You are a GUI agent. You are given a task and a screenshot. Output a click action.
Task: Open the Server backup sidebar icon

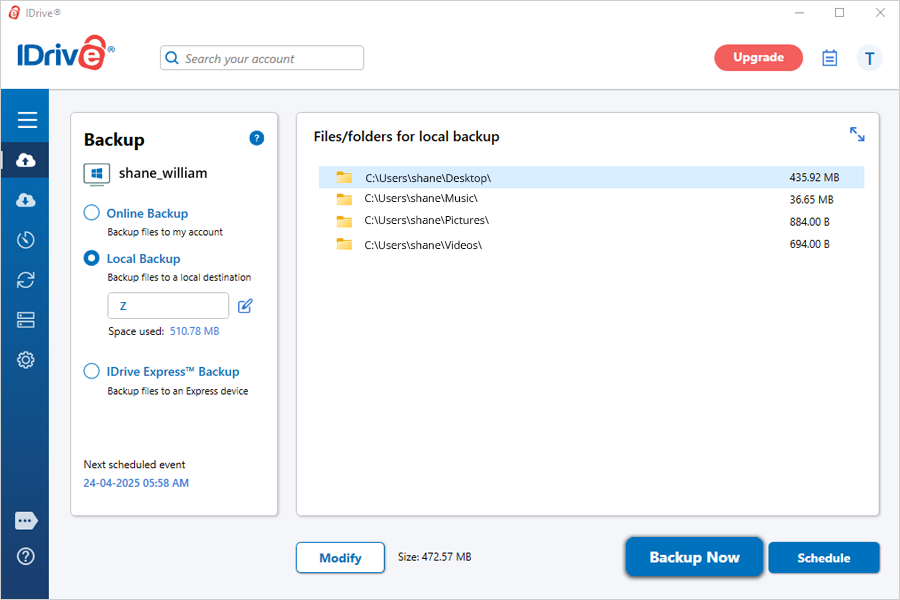pos(26,320)
